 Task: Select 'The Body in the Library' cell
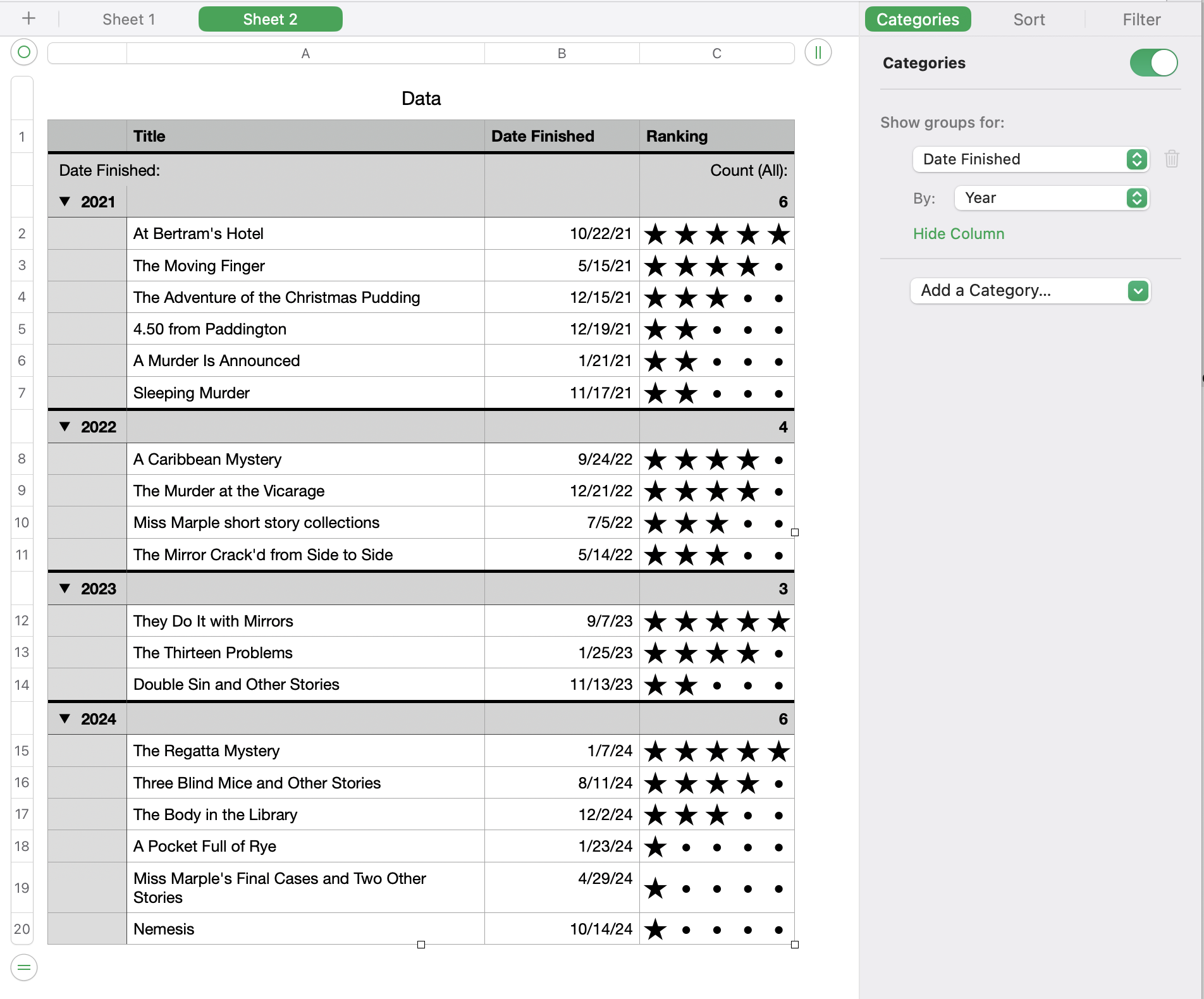coord(305,814)
